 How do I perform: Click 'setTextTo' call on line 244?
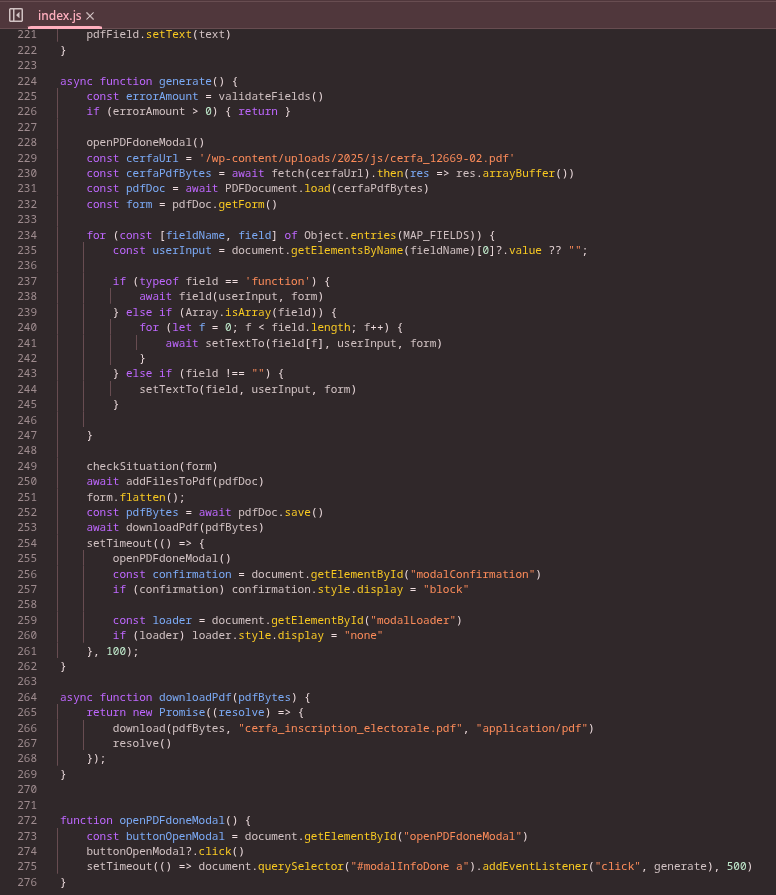click(x=169, y=389)
